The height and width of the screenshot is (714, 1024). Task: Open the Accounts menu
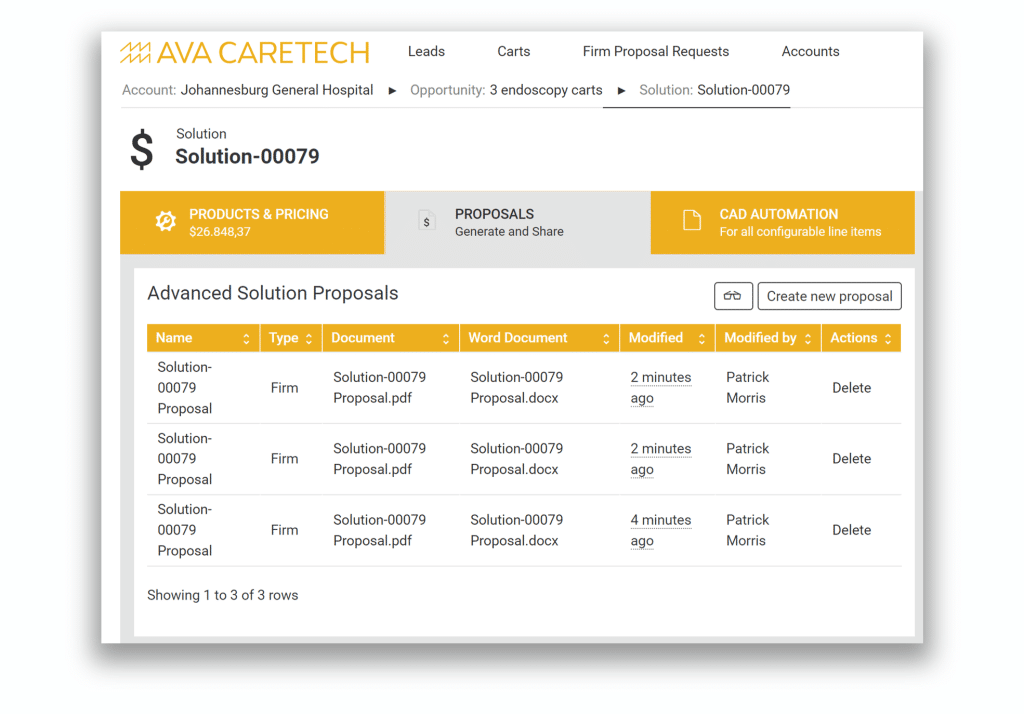pyautogui.click(x=810, y=52)
